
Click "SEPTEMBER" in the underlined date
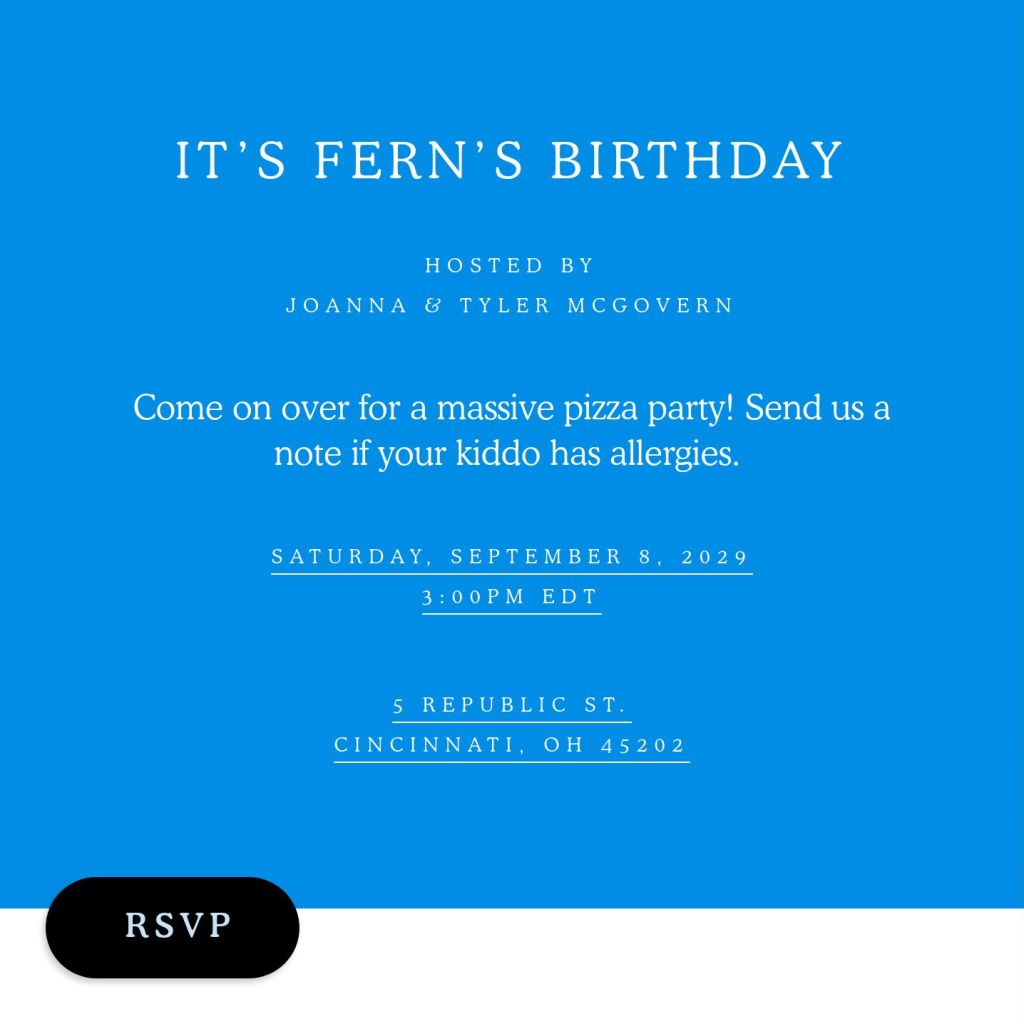click(540, 556)
